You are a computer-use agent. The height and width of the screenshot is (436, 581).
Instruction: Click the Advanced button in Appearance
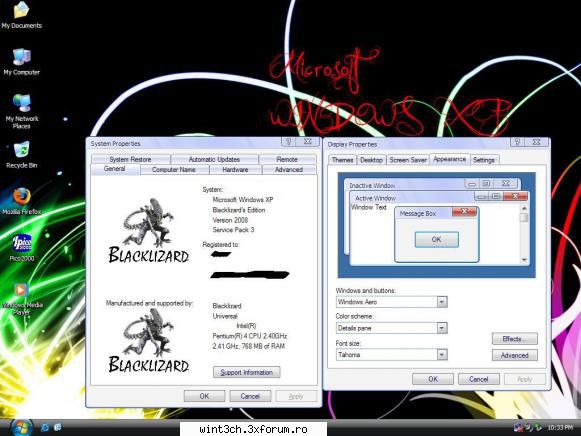[515, 355]
